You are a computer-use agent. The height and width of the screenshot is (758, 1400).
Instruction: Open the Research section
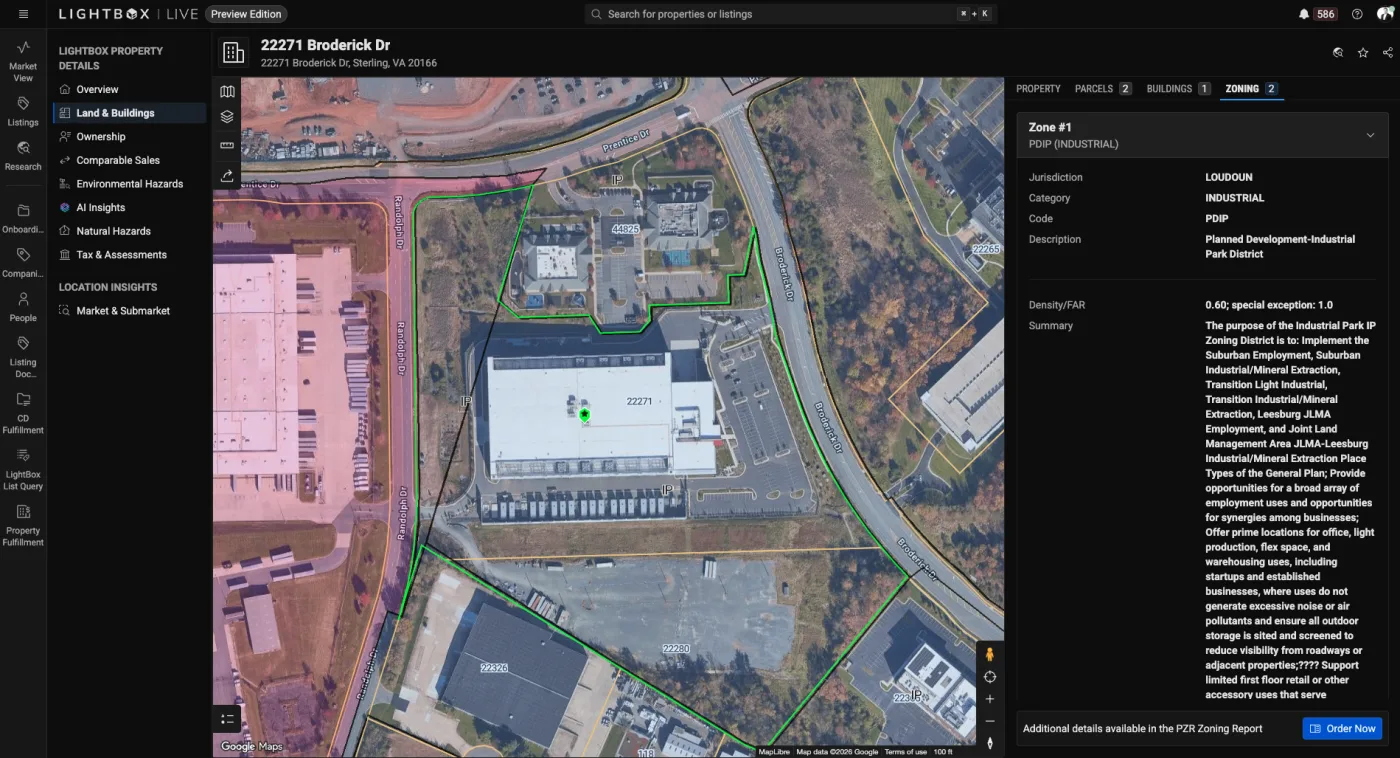pyautogui.click(x=23, y=155)
